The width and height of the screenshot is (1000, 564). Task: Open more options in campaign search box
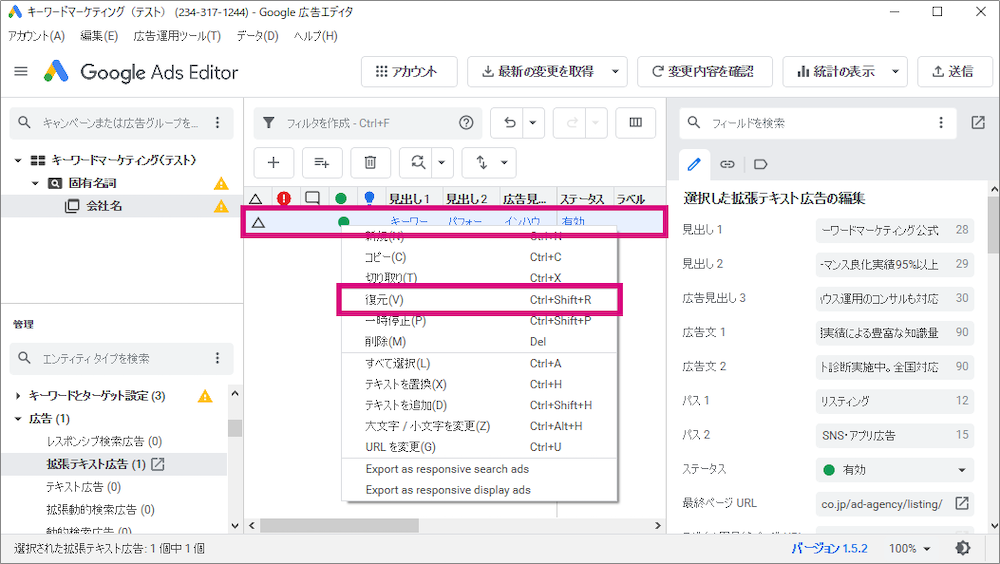tap(217, 122)
